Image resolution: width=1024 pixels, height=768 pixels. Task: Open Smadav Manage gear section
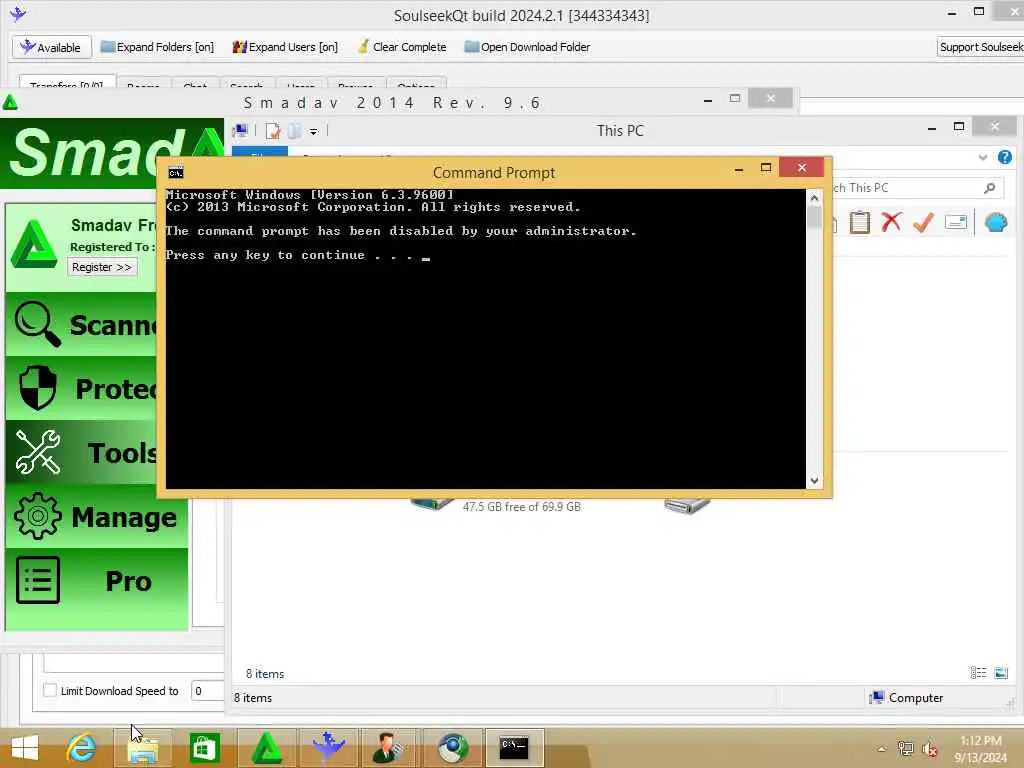pos(97,517)
